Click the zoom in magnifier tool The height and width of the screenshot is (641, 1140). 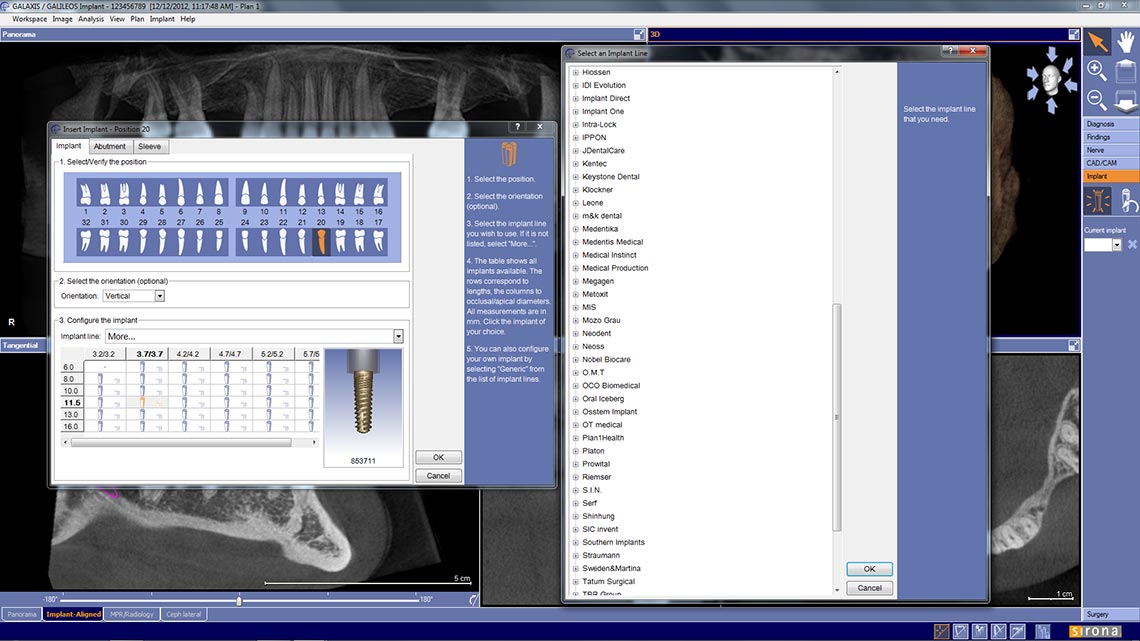[x=1097, y=70]
